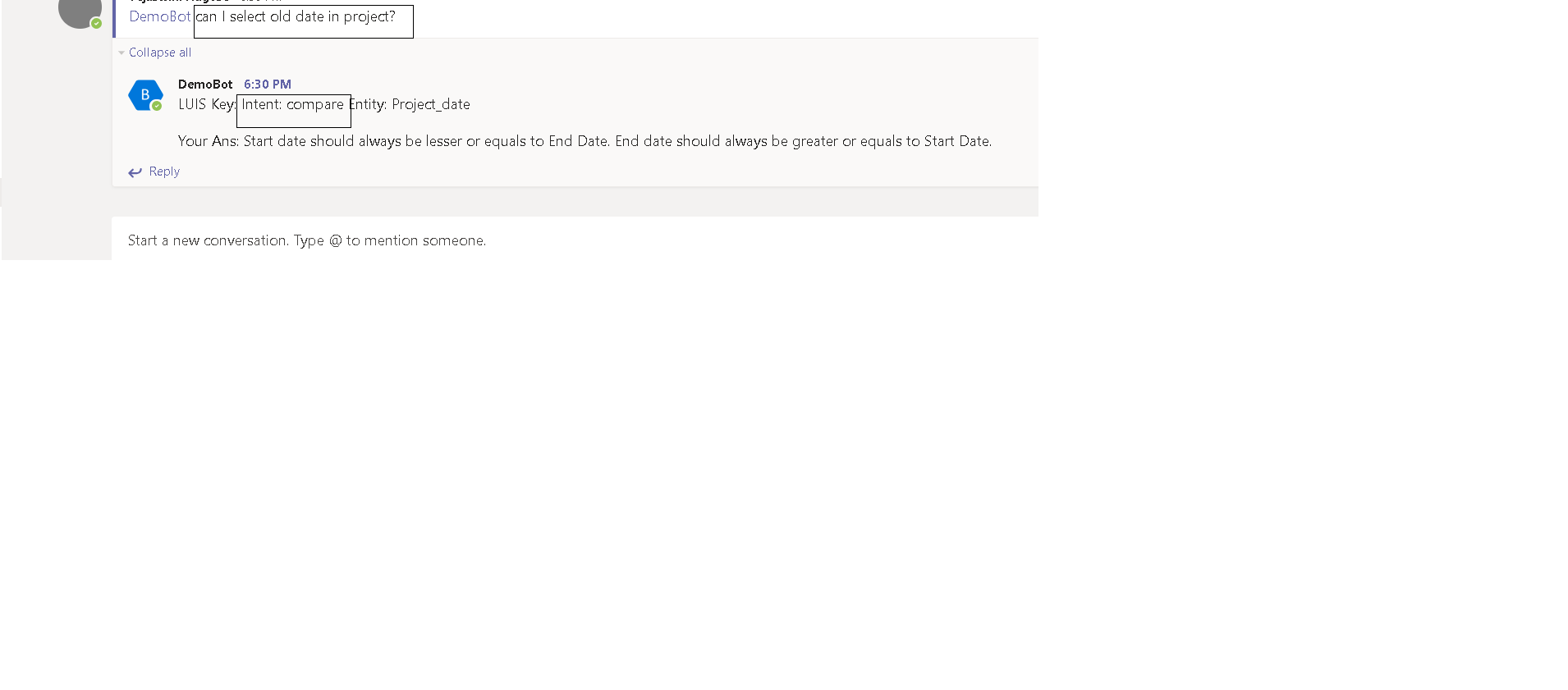Click the @ mention symbol hint in message box
Image resolution: width=1568 pixels, height=690 pixels.
point(336,240)
